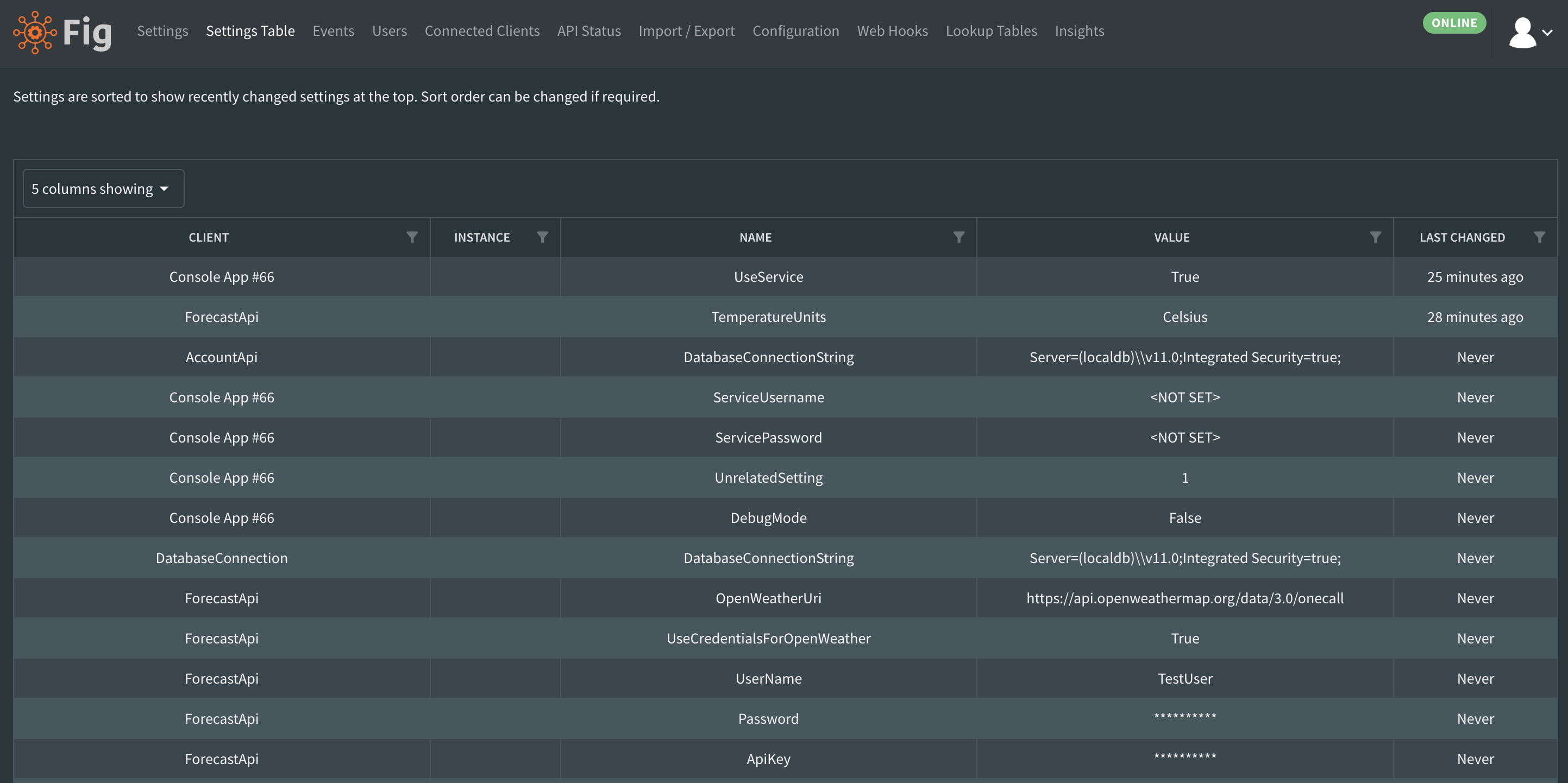Screen dimensions: 1568x783
Task: Click the masked value of ApiKey
Action: [1185, 757]
